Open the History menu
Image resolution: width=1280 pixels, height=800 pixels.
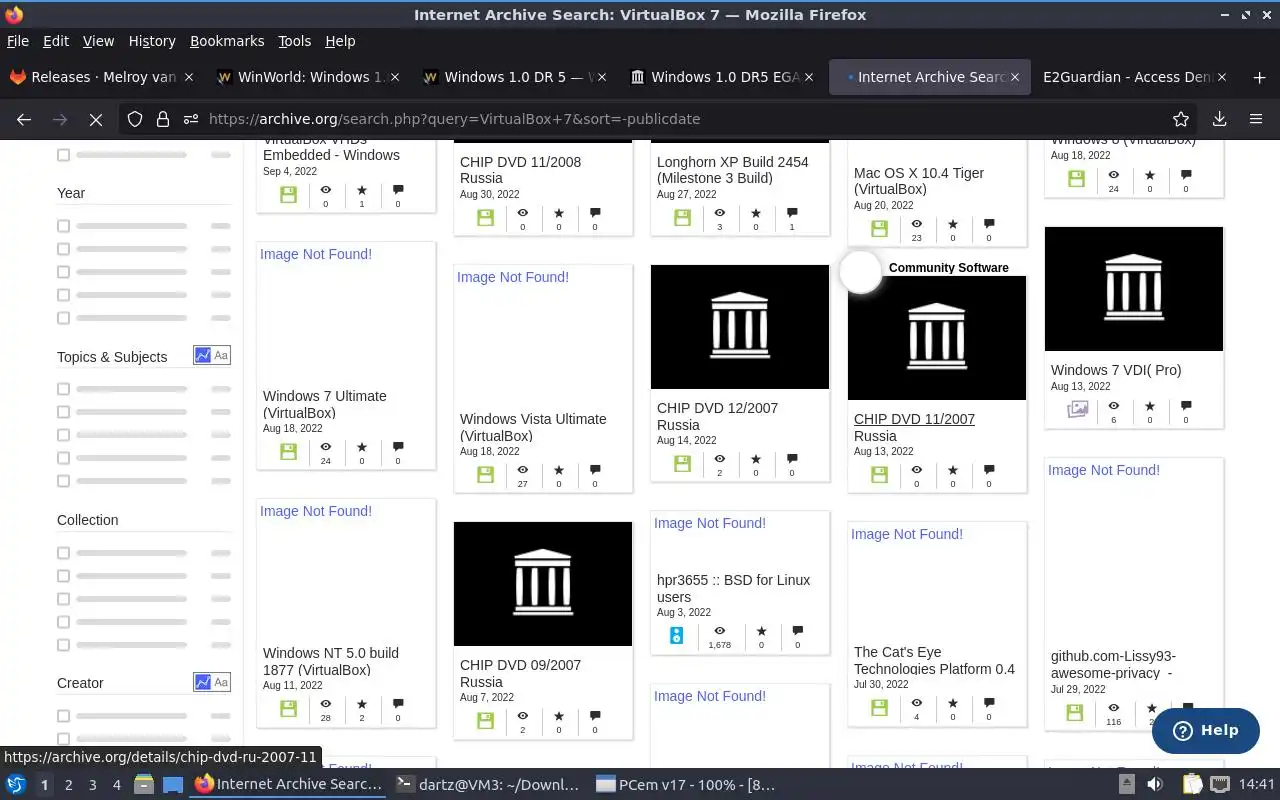[x=152, y=41]
